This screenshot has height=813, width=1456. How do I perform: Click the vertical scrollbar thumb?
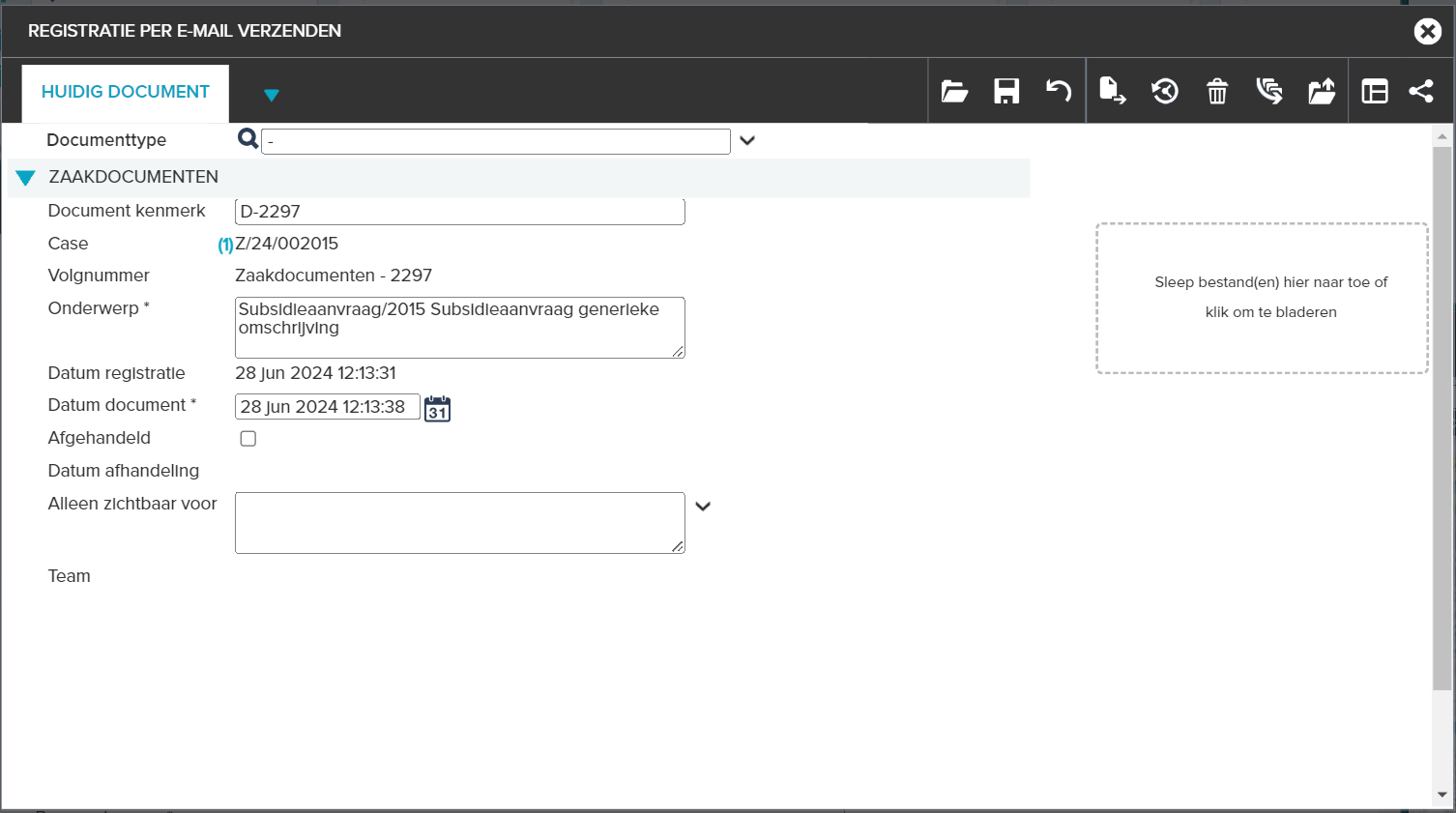point(1442,418)
